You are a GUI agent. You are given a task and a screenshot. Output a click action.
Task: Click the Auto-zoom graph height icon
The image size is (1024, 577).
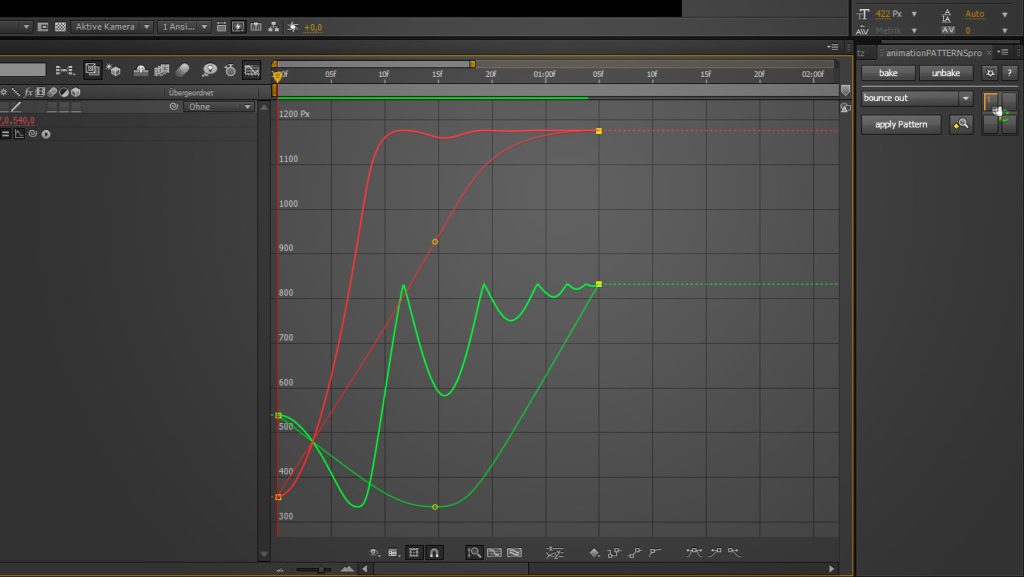click(x=475, y=552)
